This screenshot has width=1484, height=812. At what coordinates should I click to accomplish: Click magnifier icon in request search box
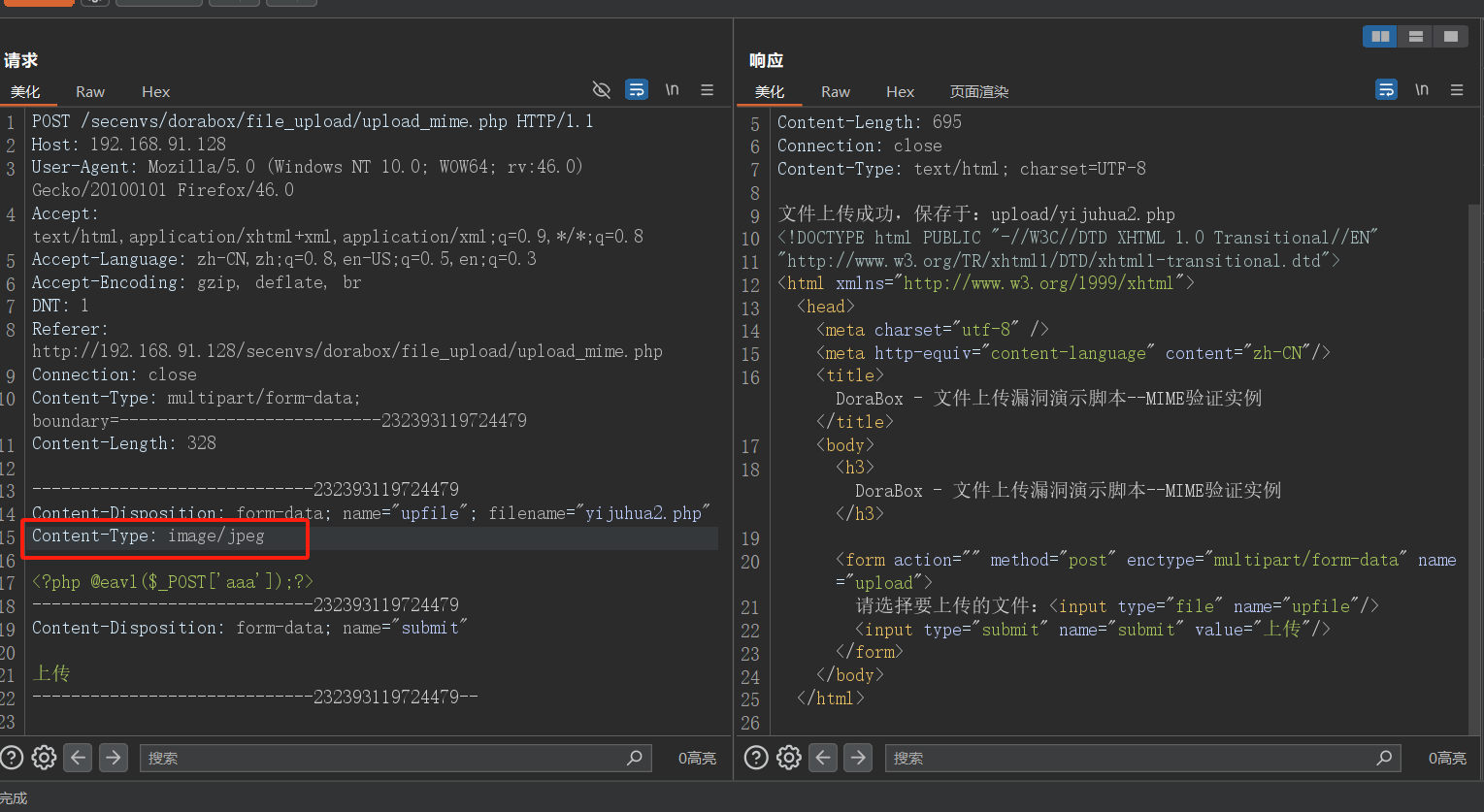tap(635, 758)
